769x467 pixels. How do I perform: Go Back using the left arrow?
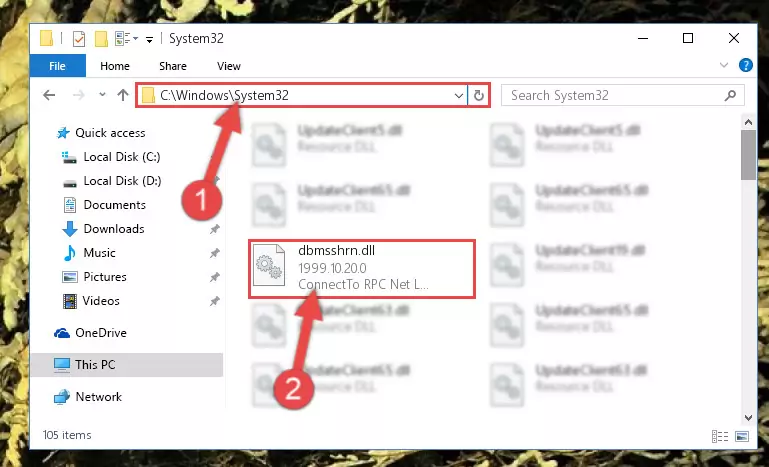[x=49, y=95]
